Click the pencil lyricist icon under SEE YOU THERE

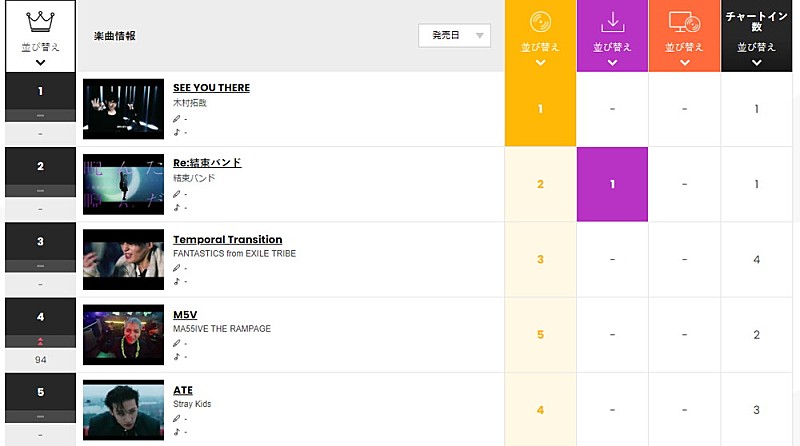(x=177, y=118)
